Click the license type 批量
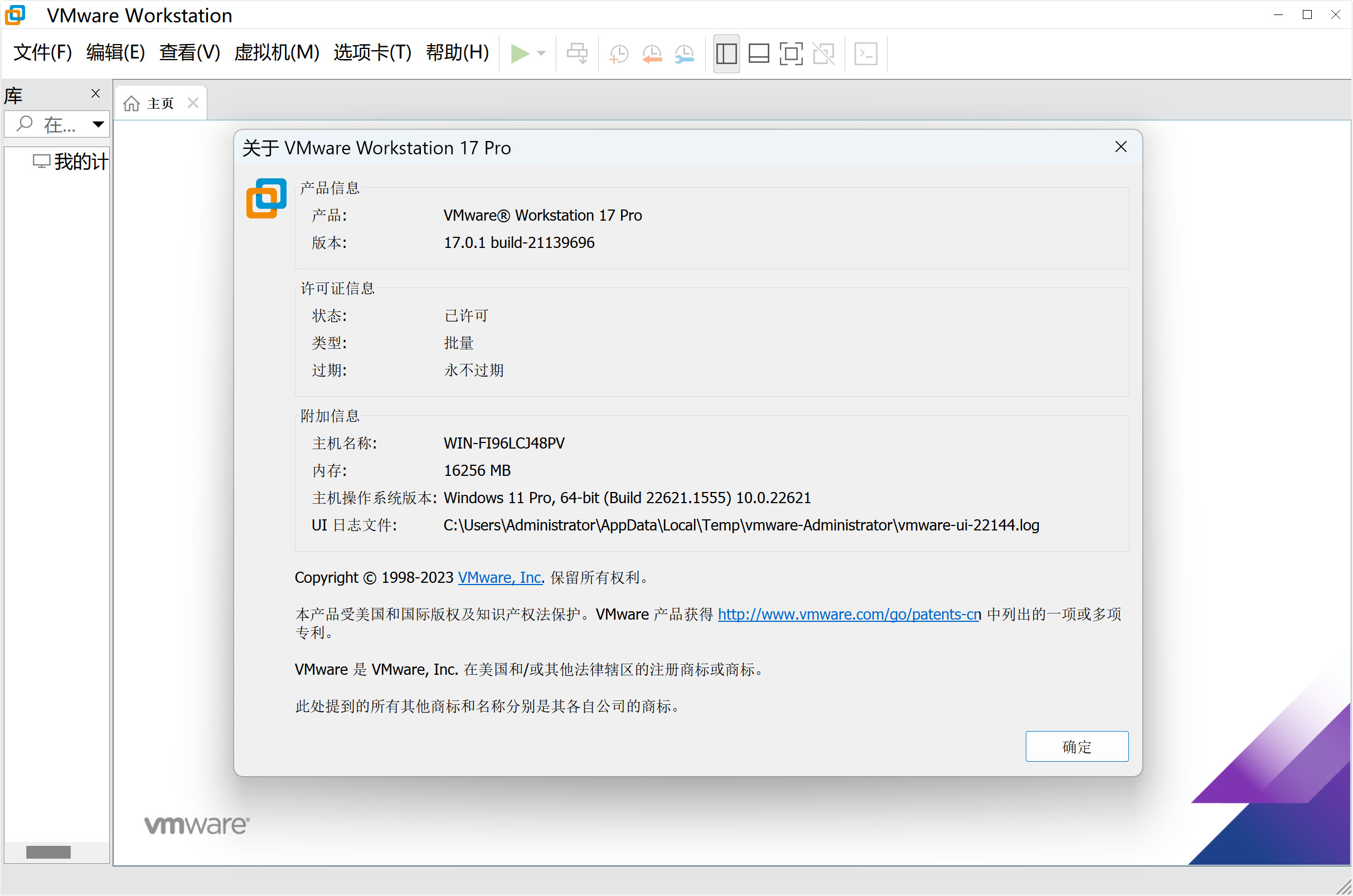Screen dimensions: 1353x896 coord(459,343)
